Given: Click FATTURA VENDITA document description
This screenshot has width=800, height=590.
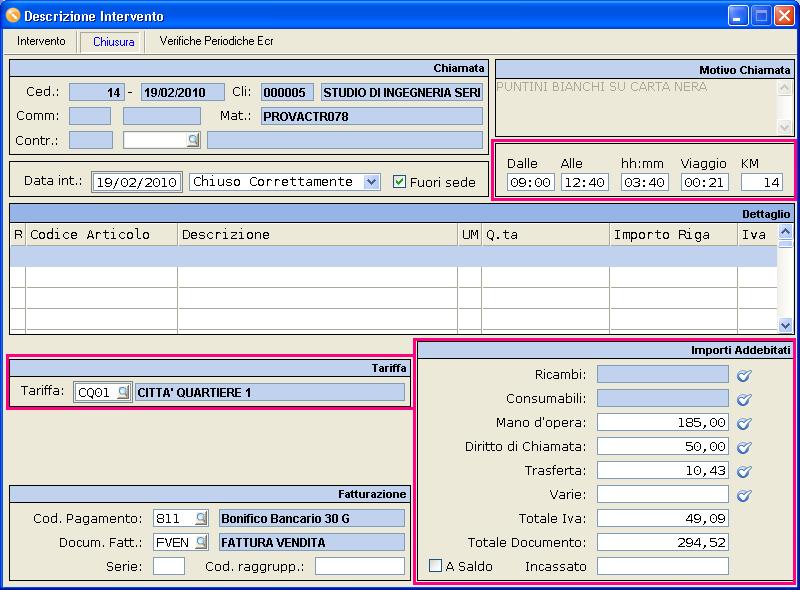Looking at the screenshot, I should pos(312,542).
